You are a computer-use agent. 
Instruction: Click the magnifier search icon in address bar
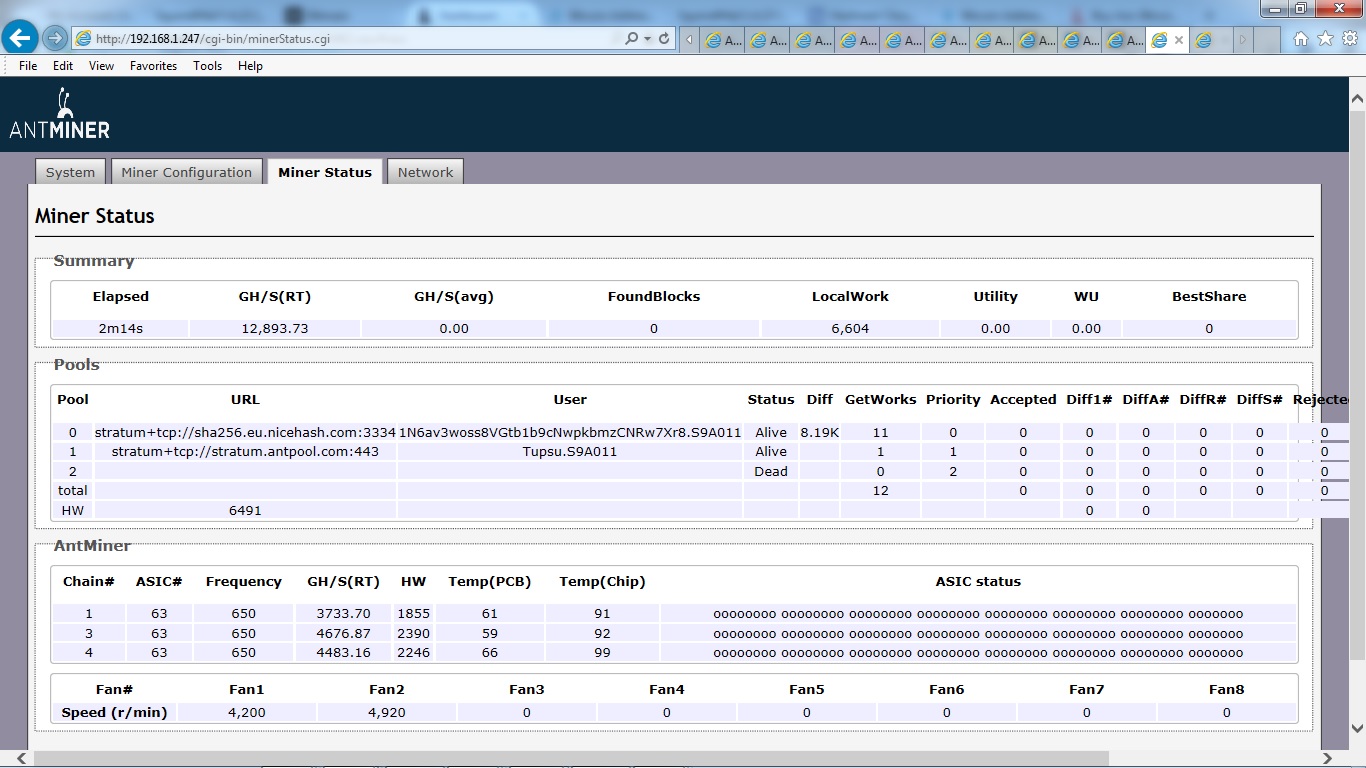point(632,39)
